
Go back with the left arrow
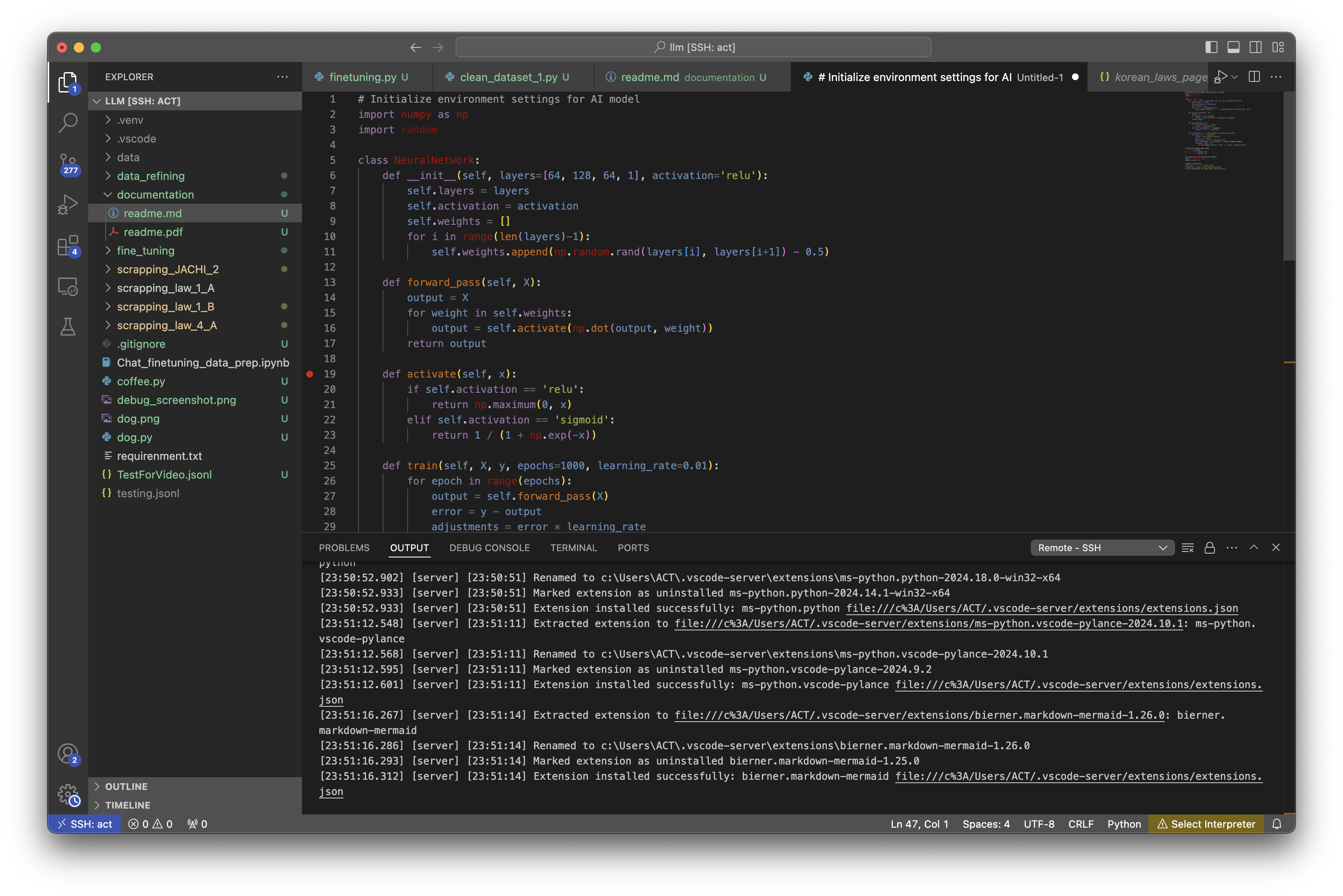(x=415, y=48)
